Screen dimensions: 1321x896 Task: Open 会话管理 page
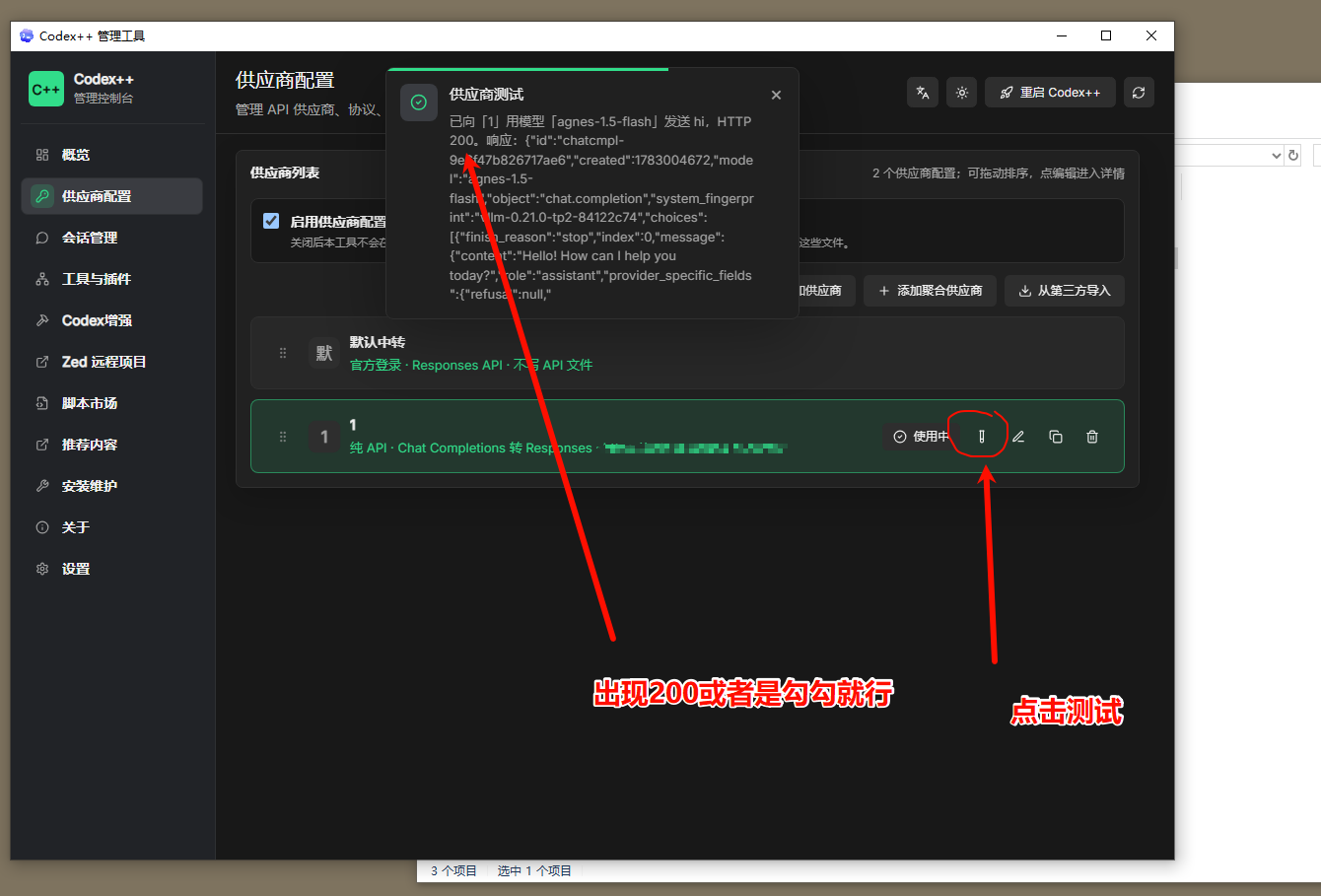[x=112, y=238]
